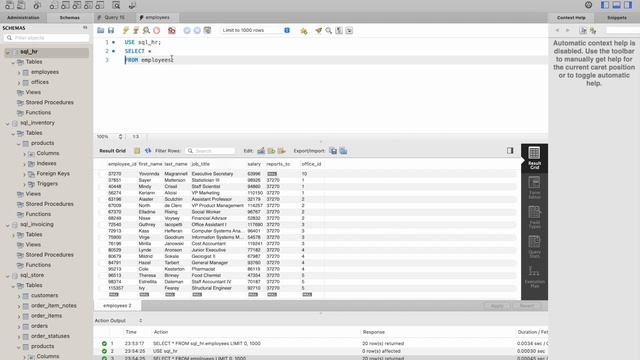Expand the offices table node
Viewport: 640px width, 360px height.
click(x=19, y=82)
